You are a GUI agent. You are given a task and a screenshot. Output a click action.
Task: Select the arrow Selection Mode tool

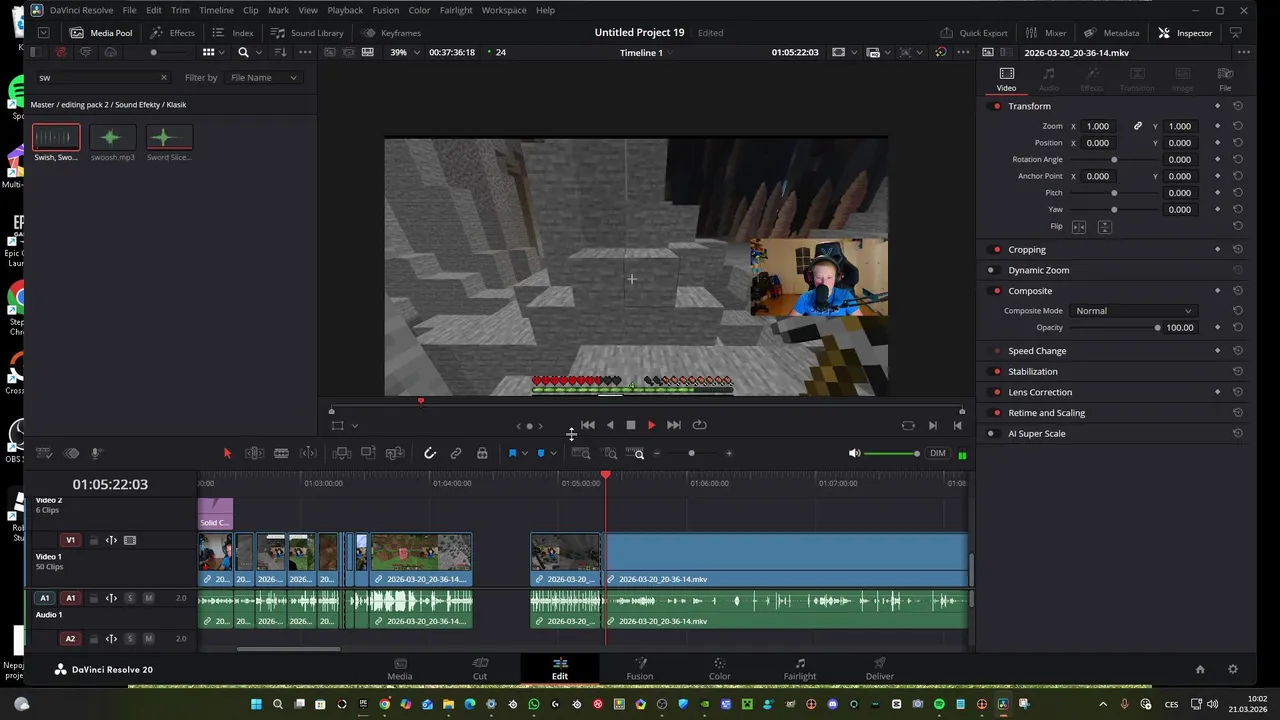(x=227, y=453)
